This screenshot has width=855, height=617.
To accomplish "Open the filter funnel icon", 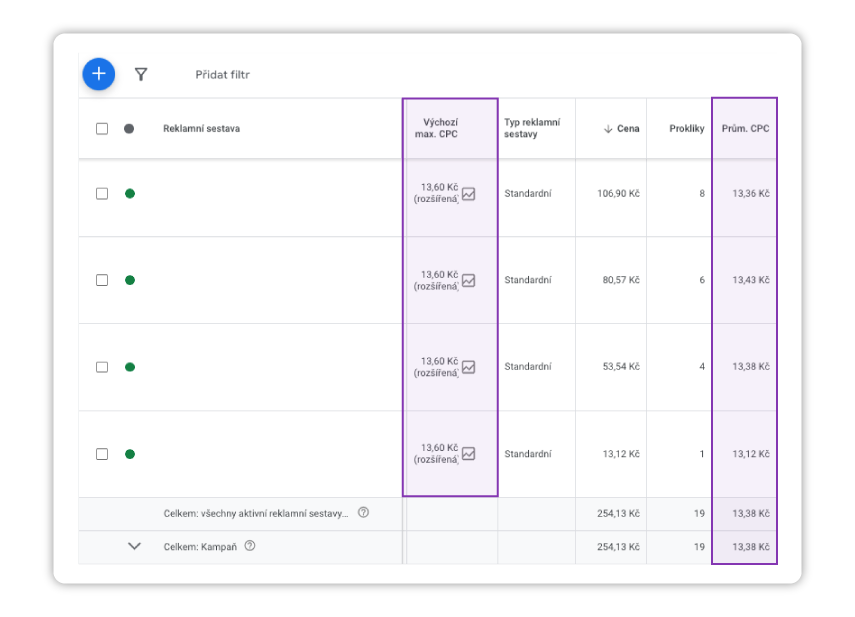I will pyautogui.click(x=141, y=74).
